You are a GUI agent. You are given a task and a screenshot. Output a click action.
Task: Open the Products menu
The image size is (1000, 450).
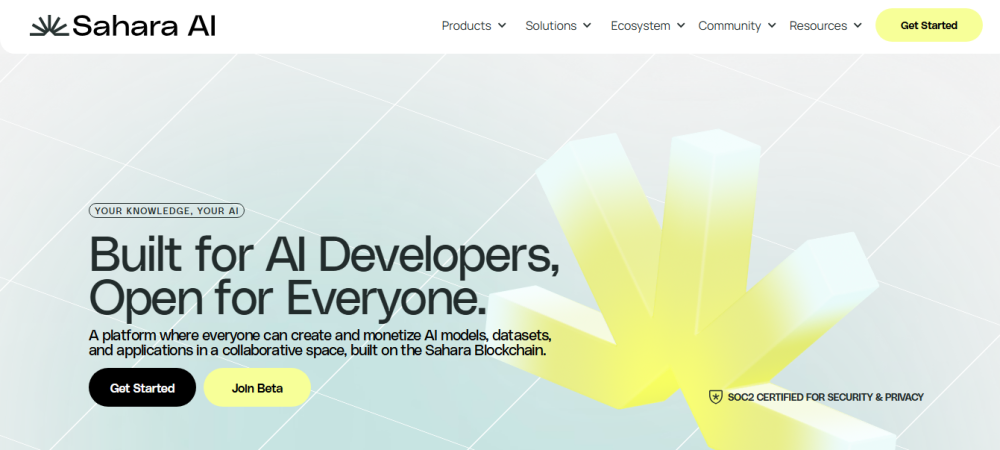[466, 25]
